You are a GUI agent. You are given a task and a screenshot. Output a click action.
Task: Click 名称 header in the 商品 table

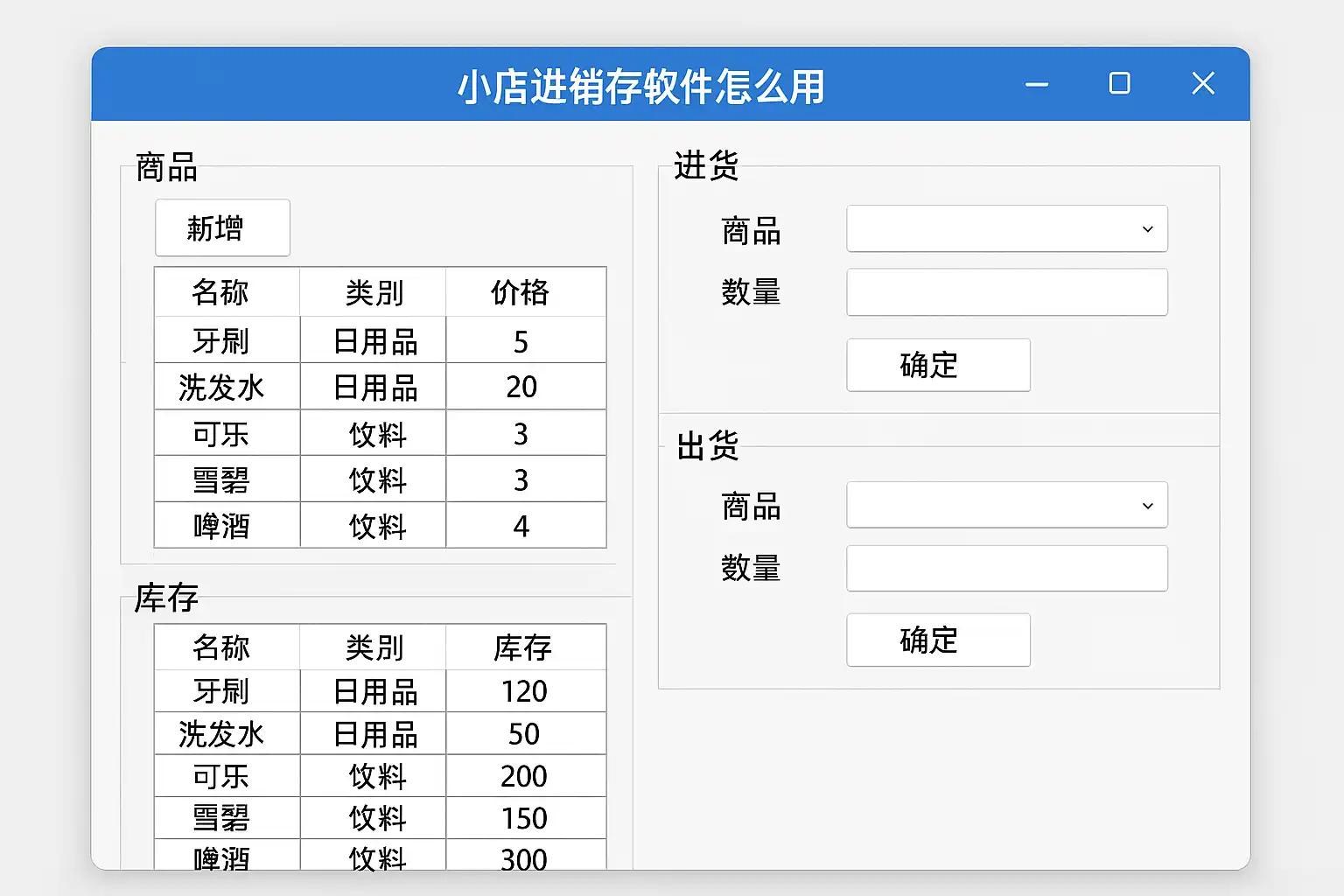pos(222,292)
